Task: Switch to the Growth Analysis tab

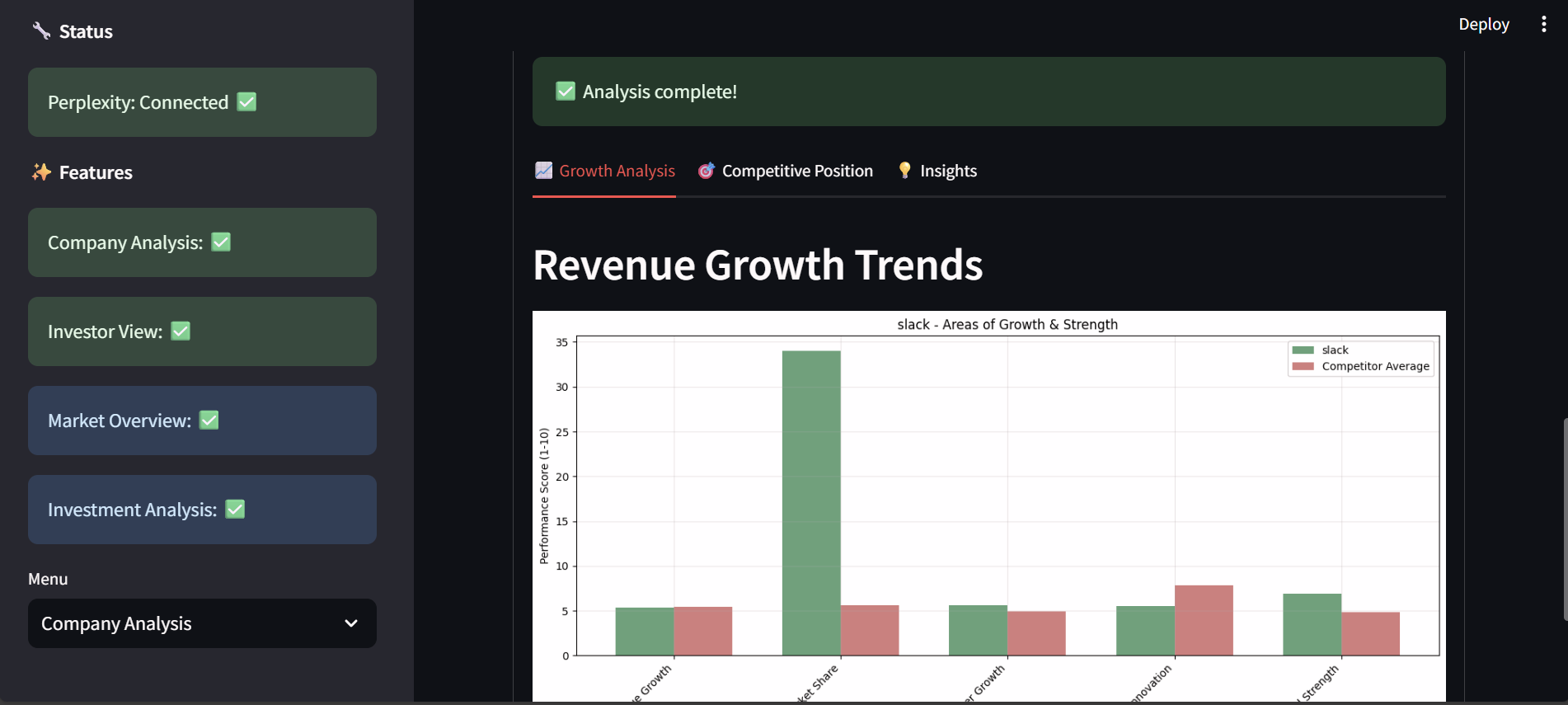Action: (x=604, y=171)
